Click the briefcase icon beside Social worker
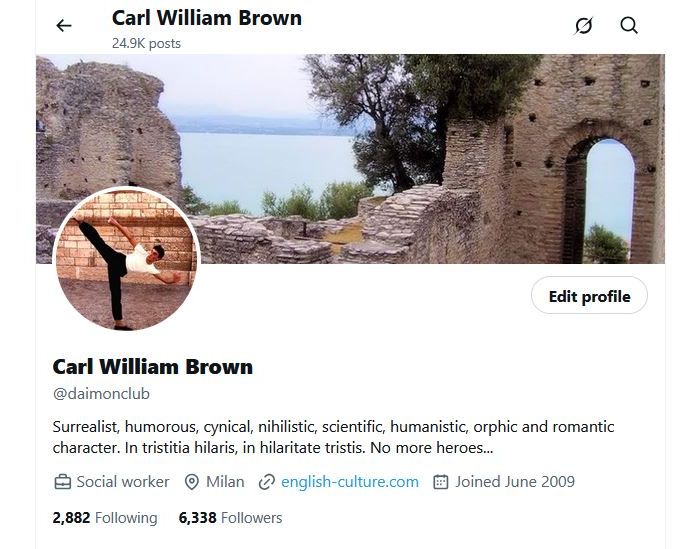696x549 pixels. coord(63,482)
